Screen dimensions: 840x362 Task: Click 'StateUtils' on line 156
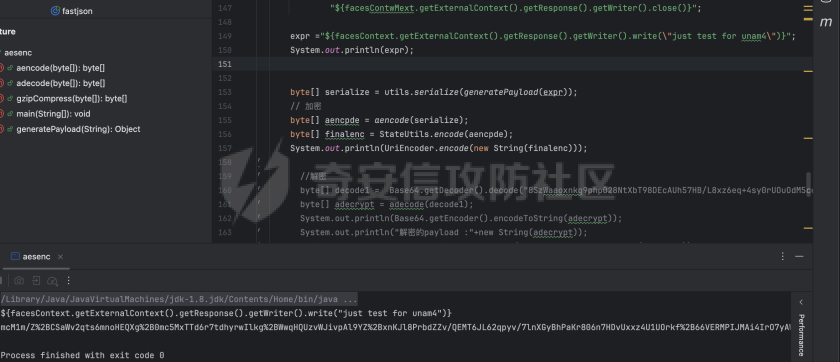click(x=404, y=134)
